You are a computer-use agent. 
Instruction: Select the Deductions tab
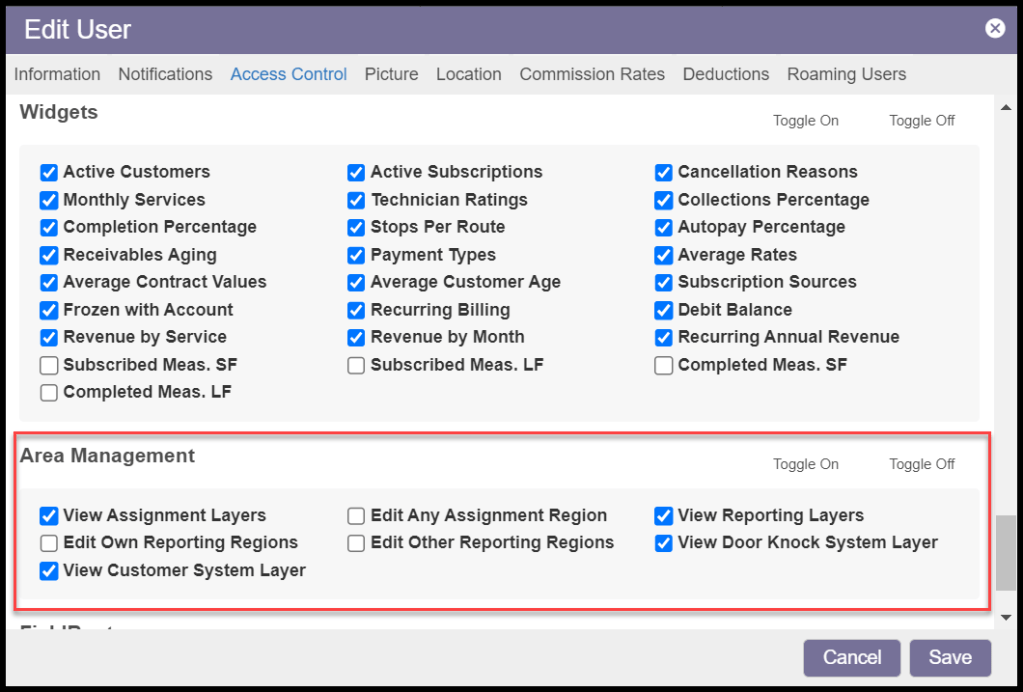(x=726, y=74)
